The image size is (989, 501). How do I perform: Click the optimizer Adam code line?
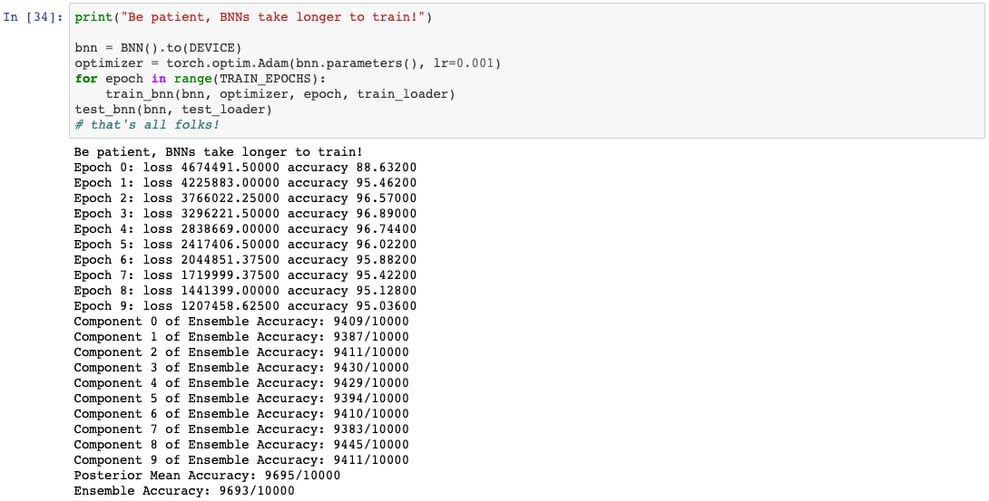288,63
